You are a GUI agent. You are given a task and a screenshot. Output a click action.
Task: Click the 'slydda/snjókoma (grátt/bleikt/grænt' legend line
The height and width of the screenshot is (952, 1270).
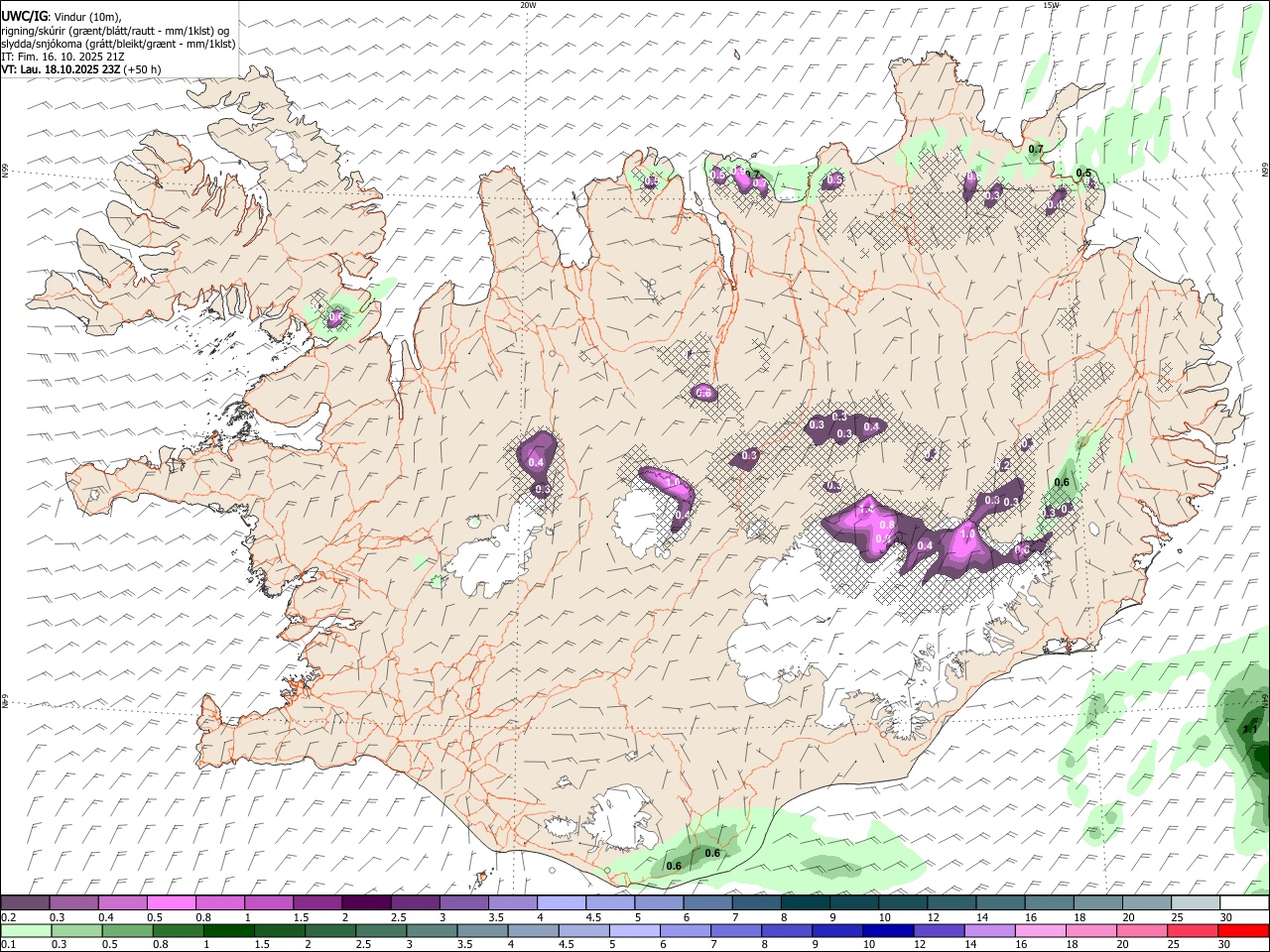(x=118, y=44)
